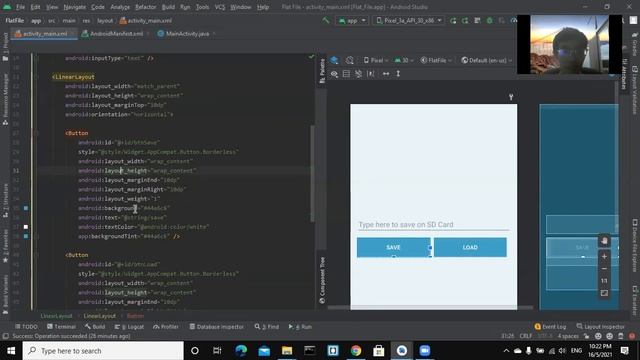Viewport: 640px width, 360px height.
Task: Open the Refactor menu
Action: point(146,7)
